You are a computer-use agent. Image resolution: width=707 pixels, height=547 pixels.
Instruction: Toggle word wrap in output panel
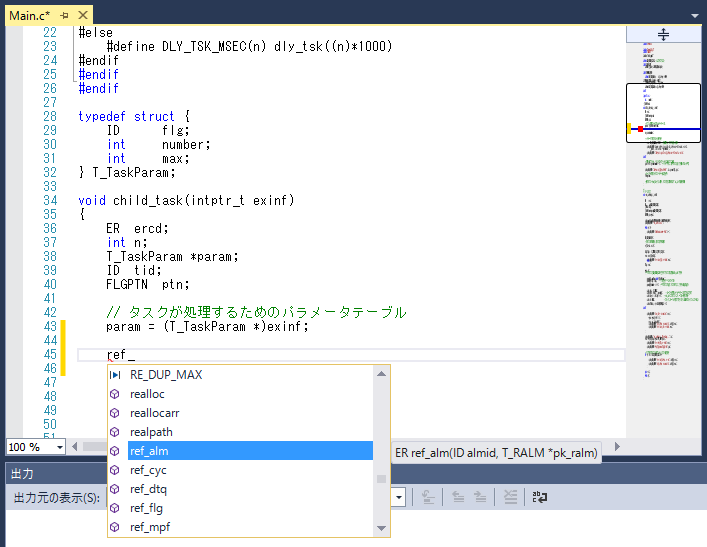(x=539, y=497)
